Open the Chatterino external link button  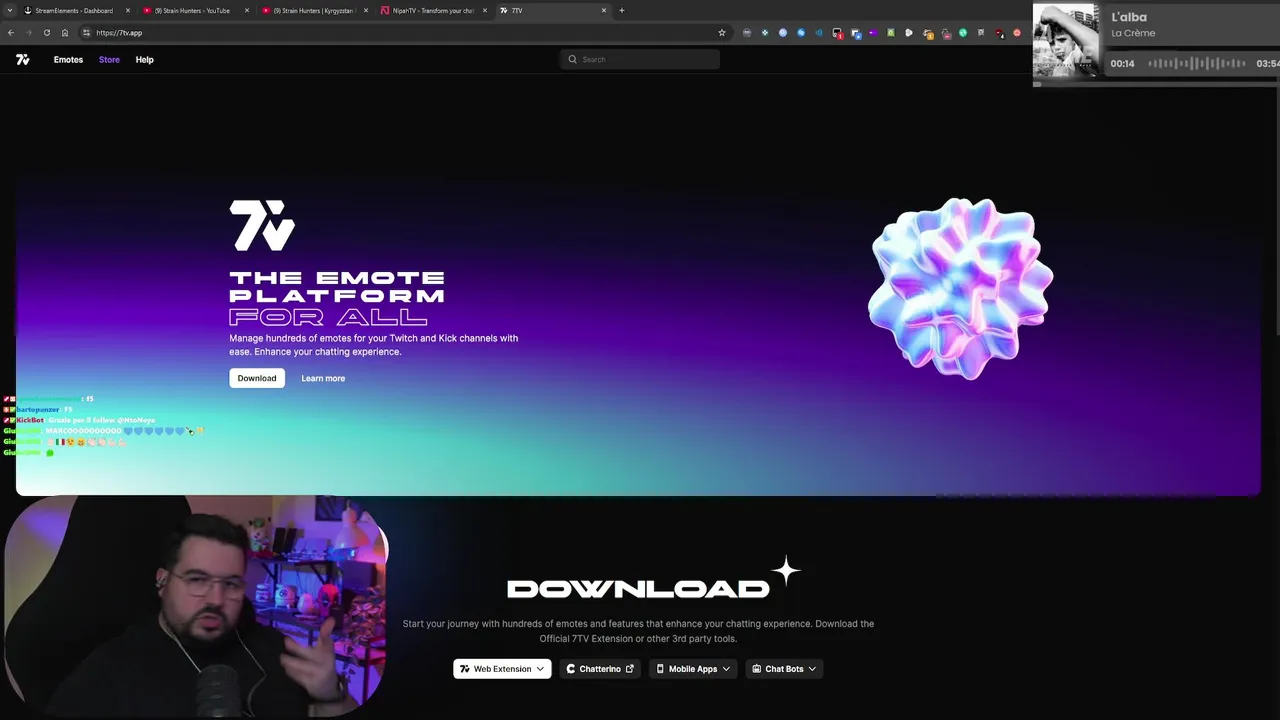(x=600, y=669)
